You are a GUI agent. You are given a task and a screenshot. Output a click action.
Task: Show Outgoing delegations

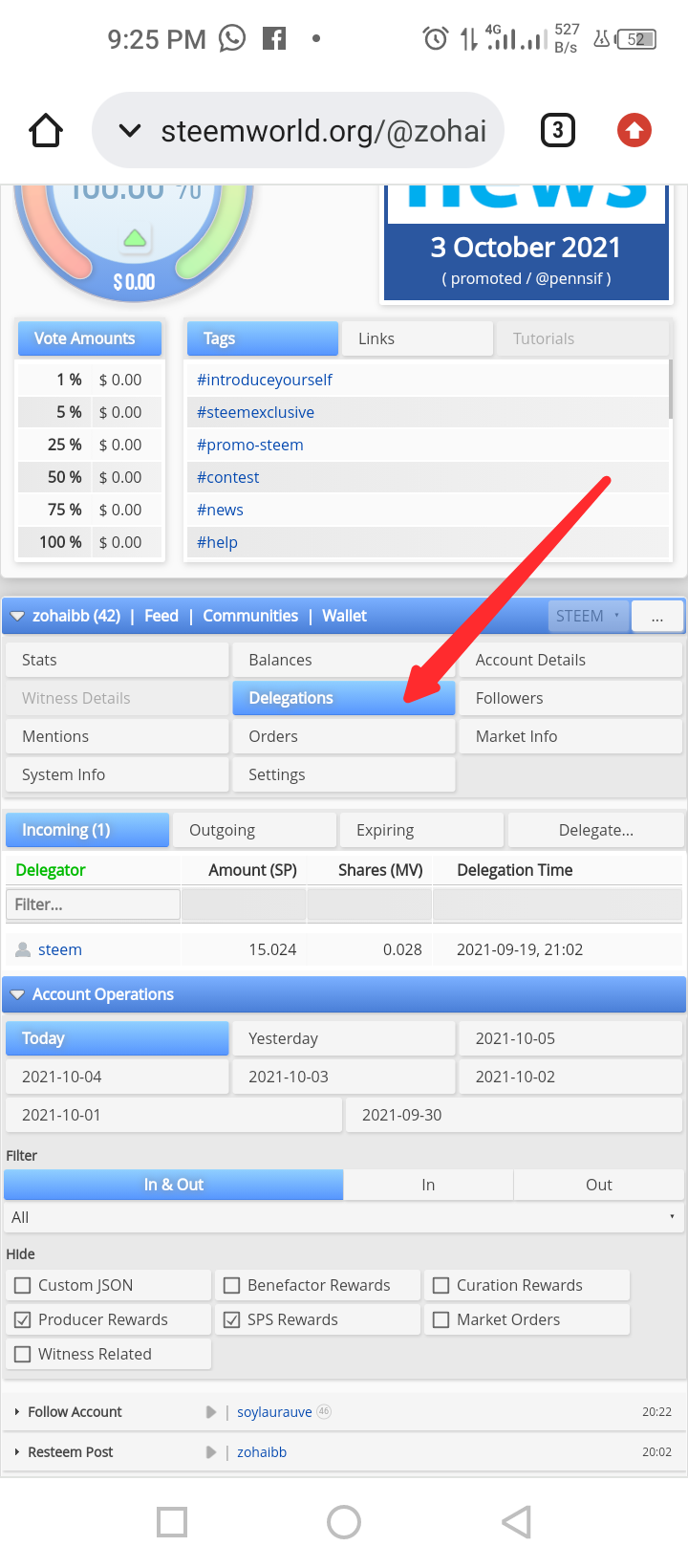pos(255,830)
